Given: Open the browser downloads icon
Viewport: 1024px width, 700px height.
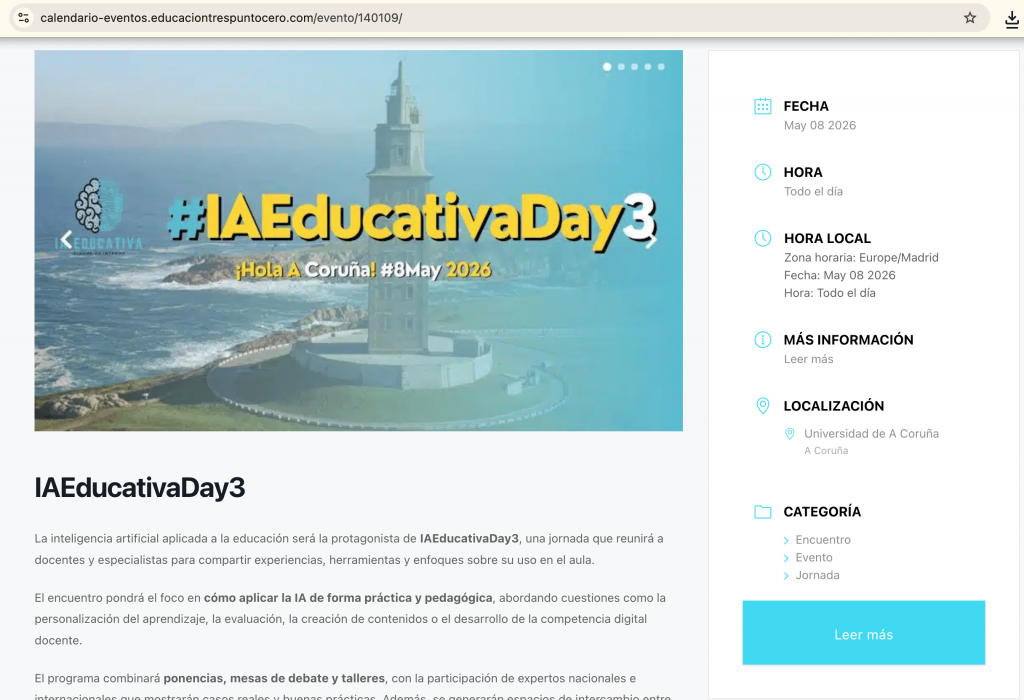Looking at the screenshot, I should (1011, 18).
